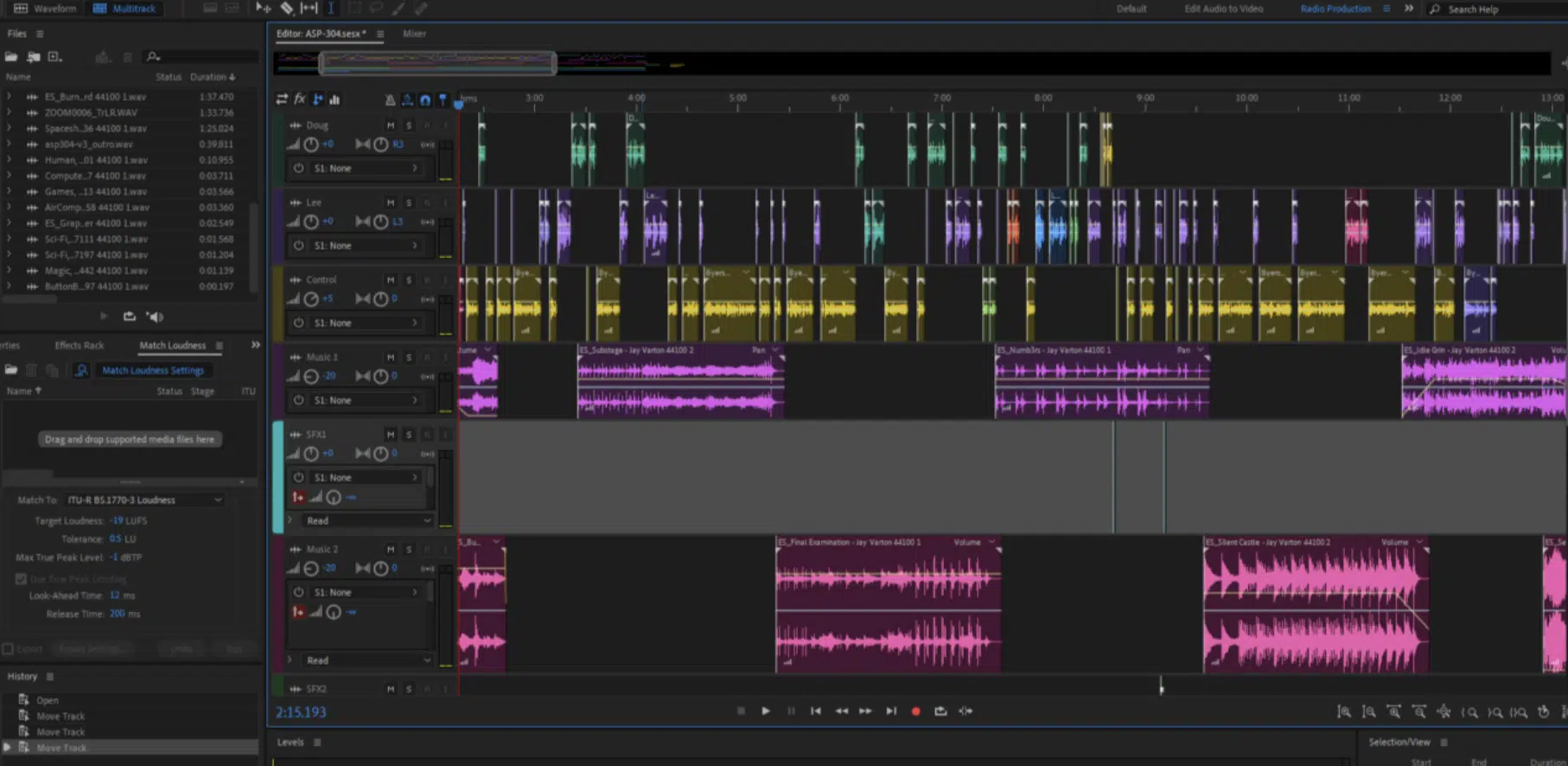Switch to Multitrack view
This screenshot has height=766, width=1568.
[x=124, y=9]
